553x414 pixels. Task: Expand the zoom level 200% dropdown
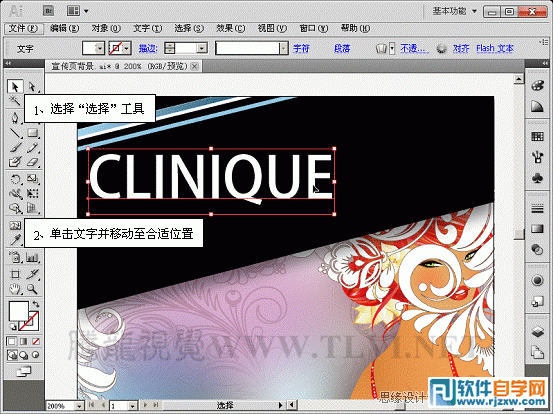click(79, 406)
